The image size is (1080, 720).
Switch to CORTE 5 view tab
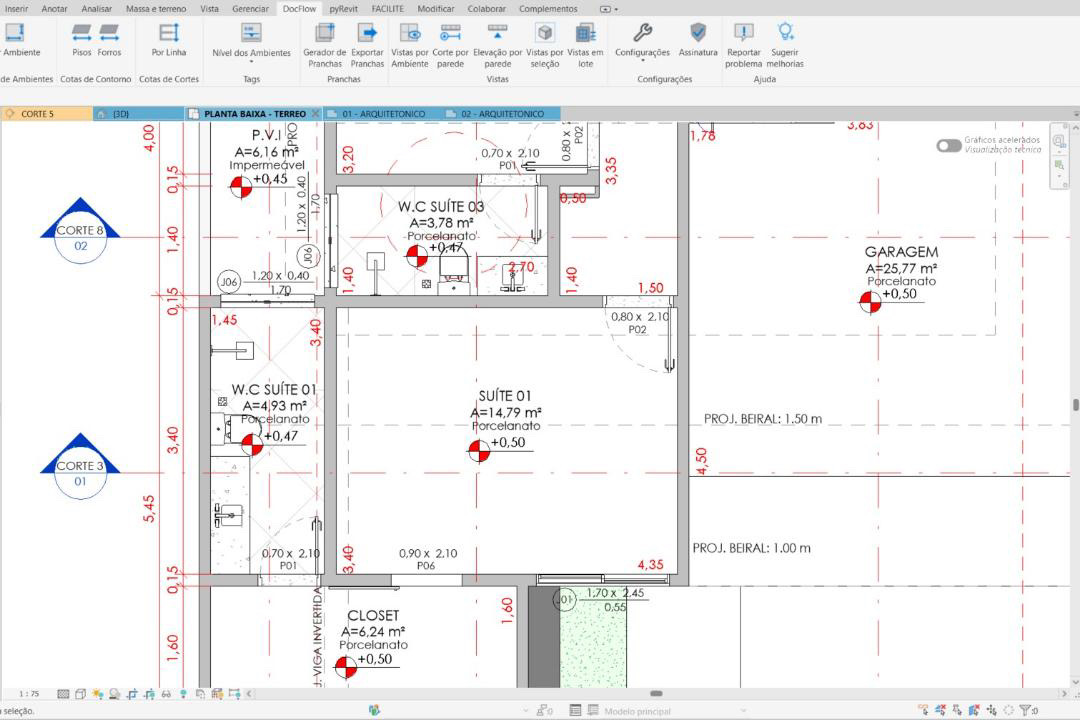click(x=46, y=114)
